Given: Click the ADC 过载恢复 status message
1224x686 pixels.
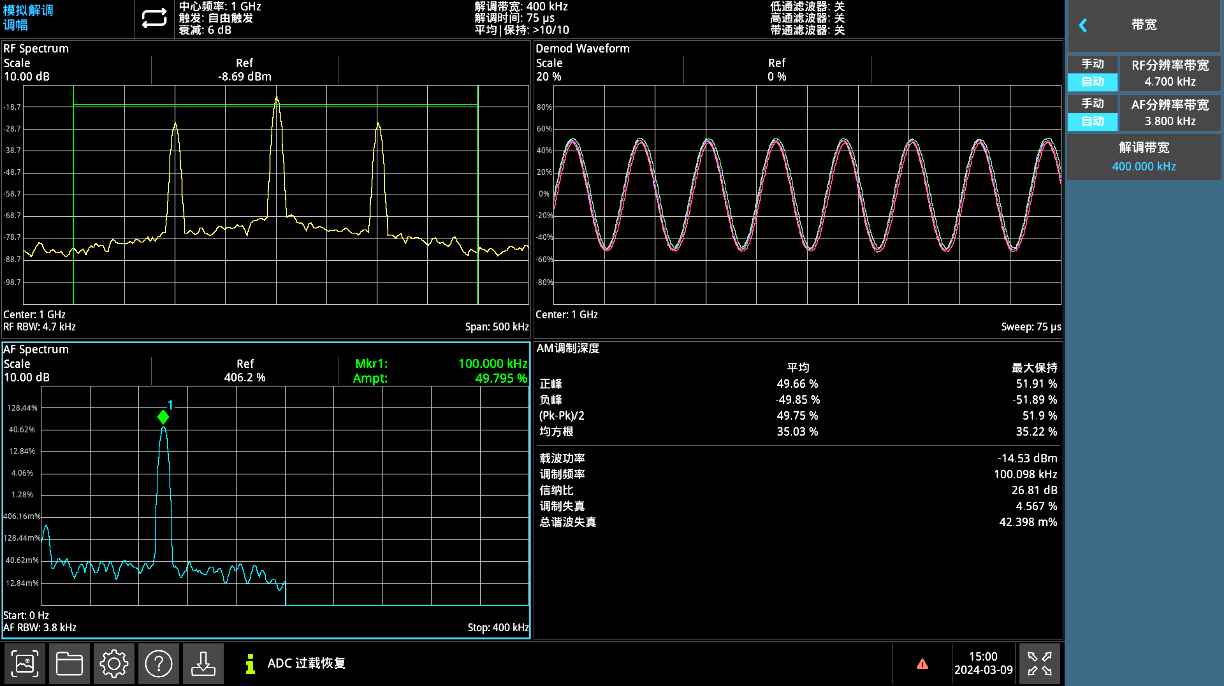Looking at the screenshot, I should click(306, 663).
